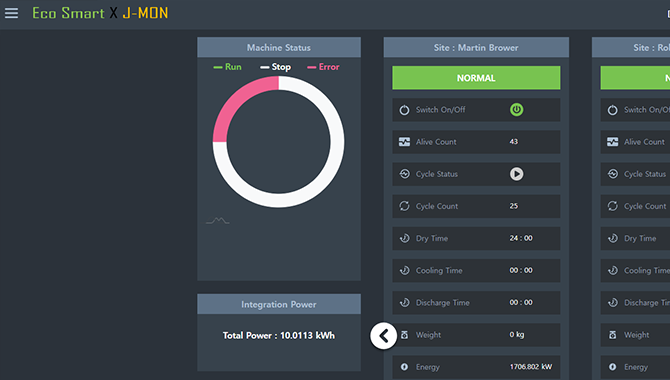This screenshot has width=670, height=380.
Task: Toggle the Run legend item
Action: coord(227,67)
